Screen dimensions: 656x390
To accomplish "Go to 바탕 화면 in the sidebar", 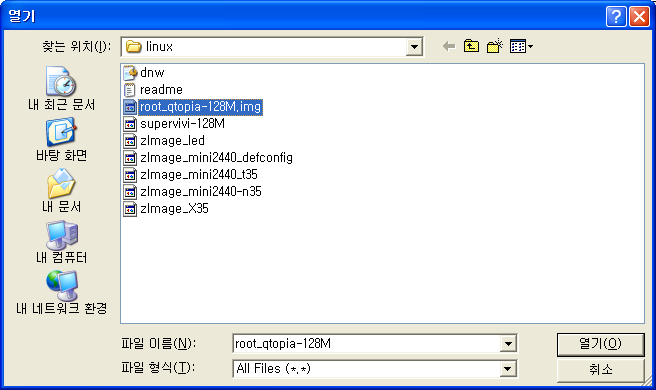I will point(61,139).
